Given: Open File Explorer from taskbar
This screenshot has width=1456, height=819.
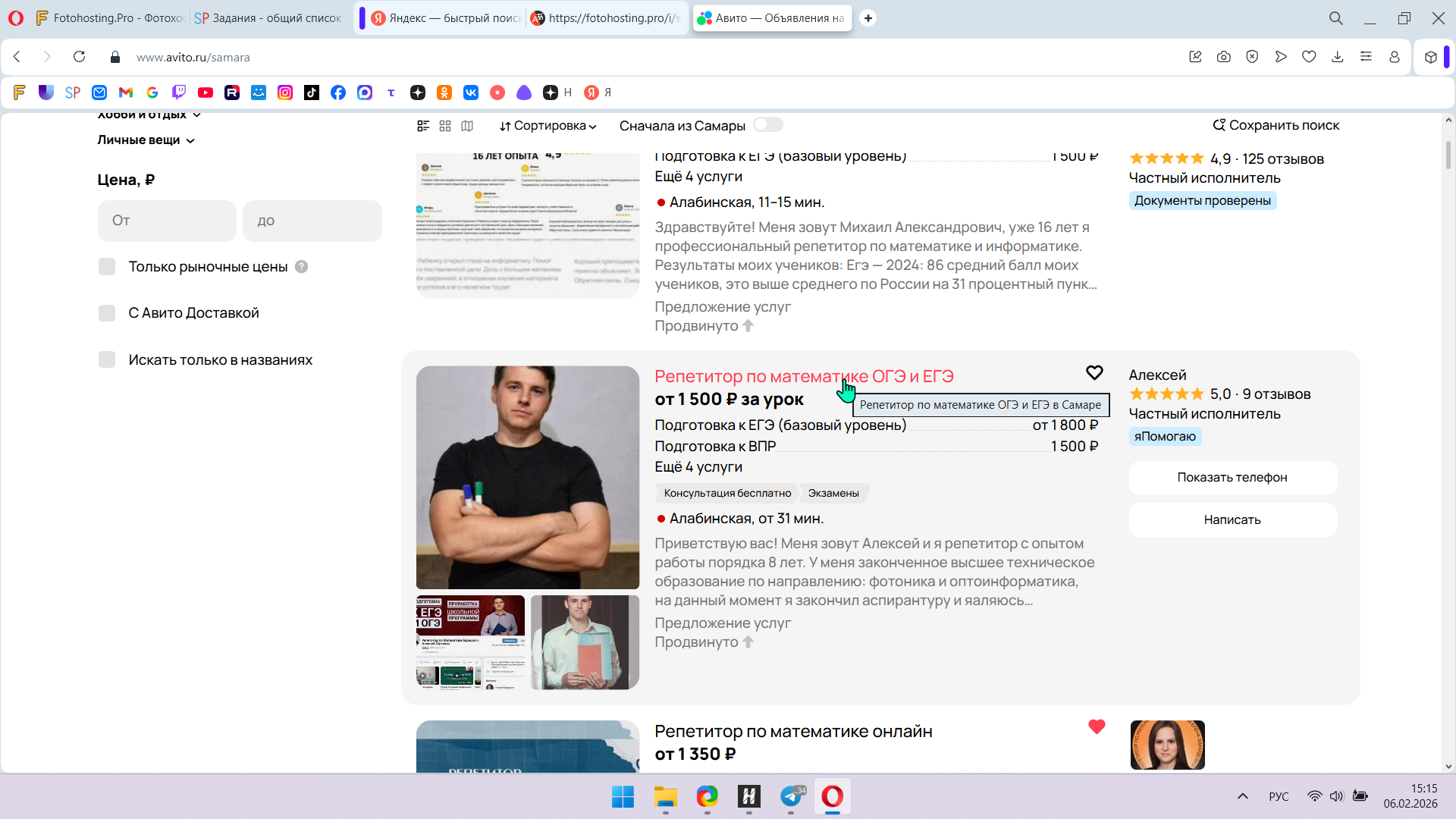Looking at the screenshot, I should pyautogui.click(x=665, y=797).
